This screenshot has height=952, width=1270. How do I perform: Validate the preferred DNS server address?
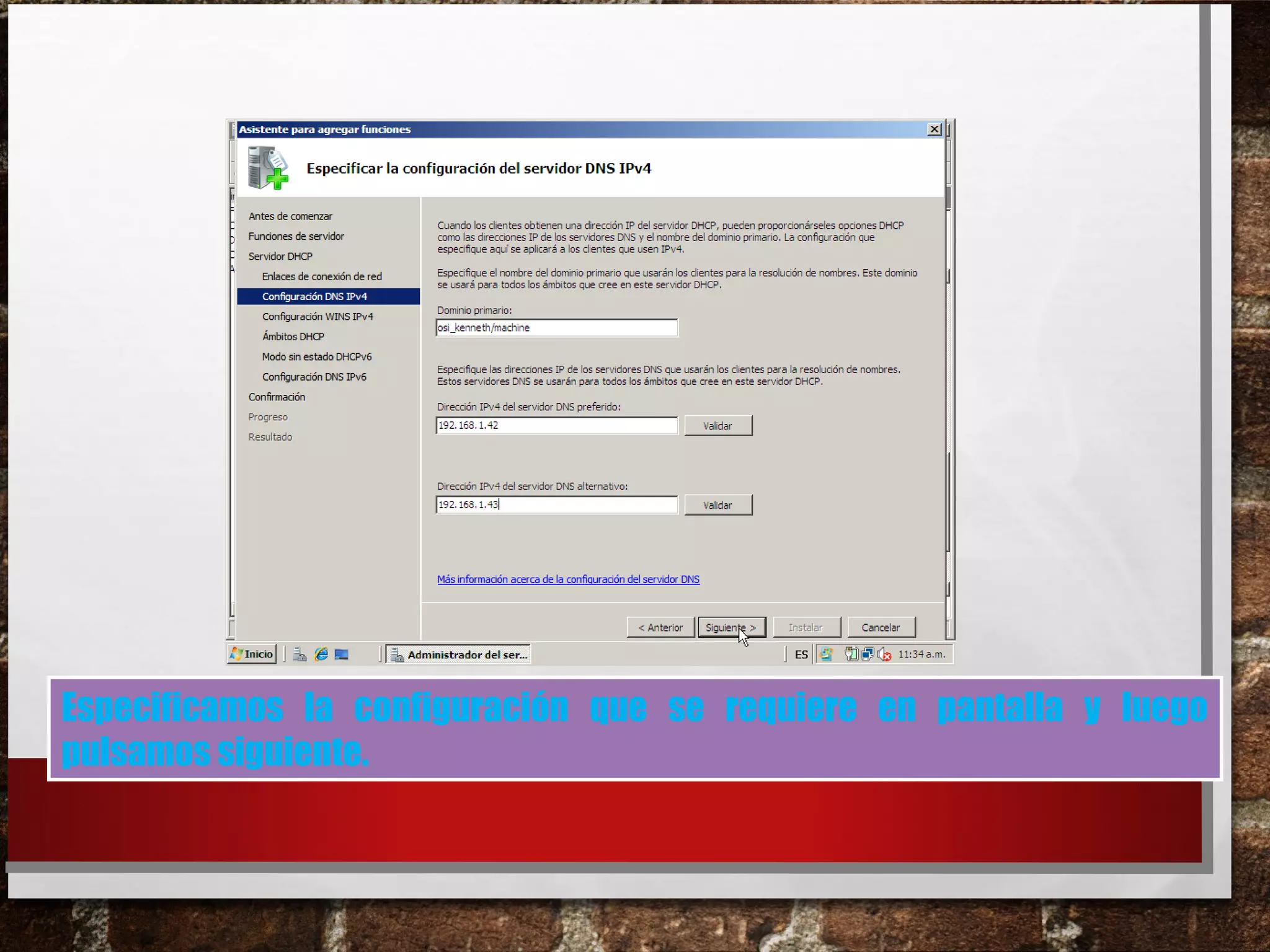718,426
